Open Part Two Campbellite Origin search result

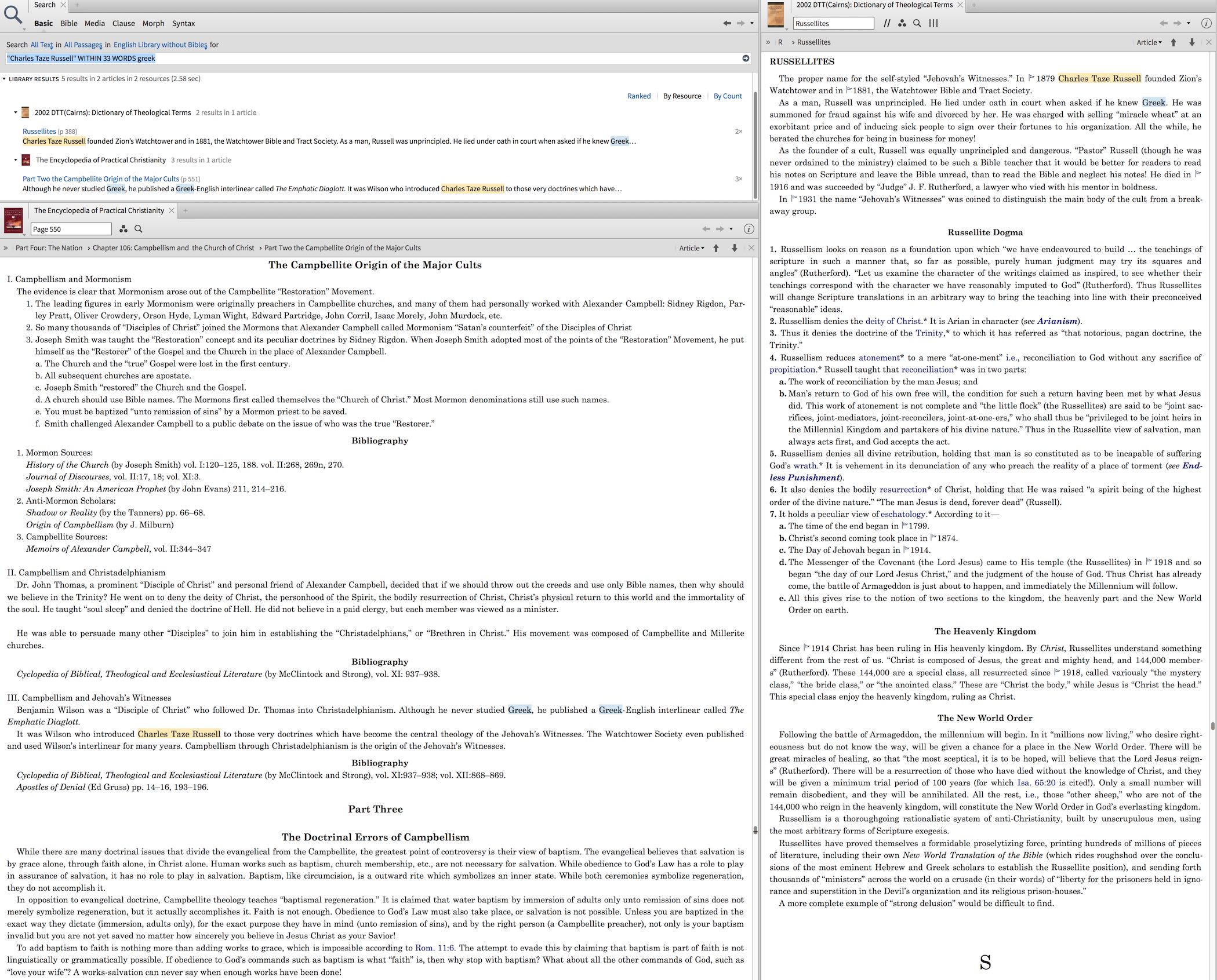click(x=101, y=179)
